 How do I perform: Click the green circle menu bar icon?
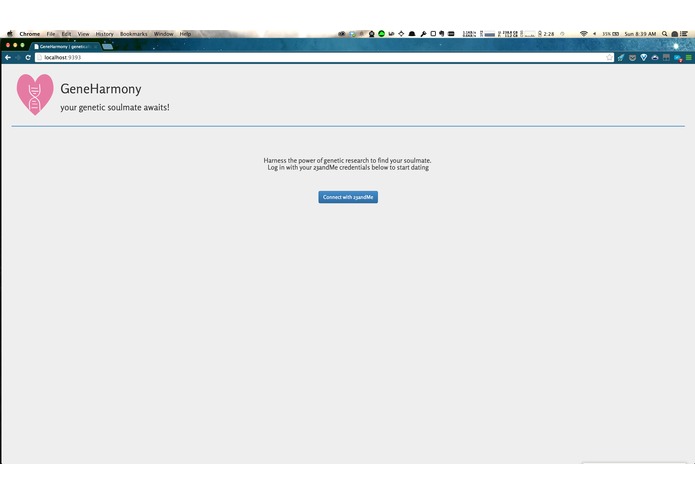tap(382, 34)
